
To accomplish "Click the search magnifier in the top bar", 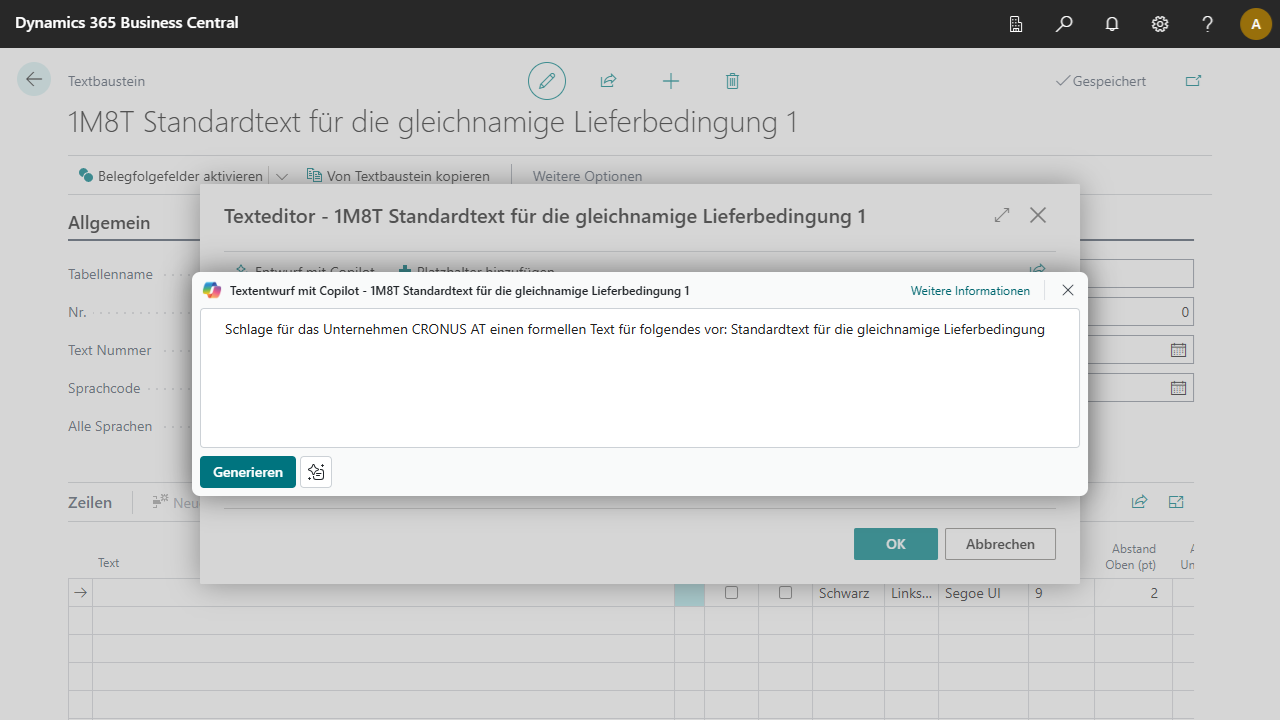I will coord(1064,24).
